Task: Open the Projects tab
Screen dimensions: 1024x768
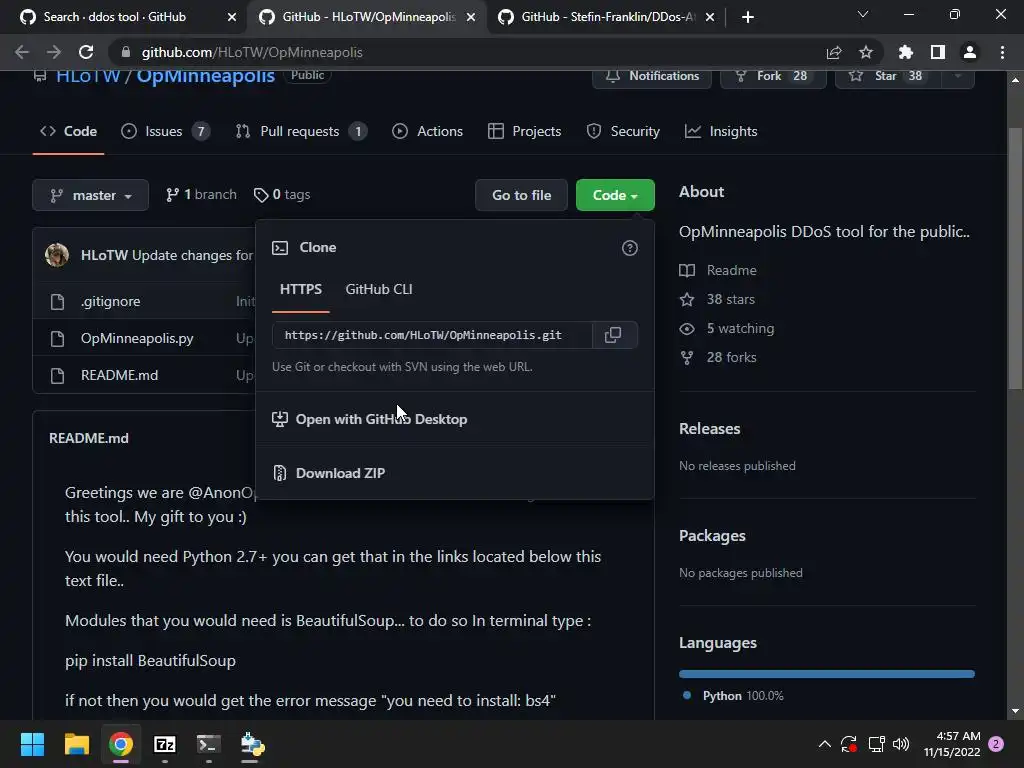Action: click(524, 131)
